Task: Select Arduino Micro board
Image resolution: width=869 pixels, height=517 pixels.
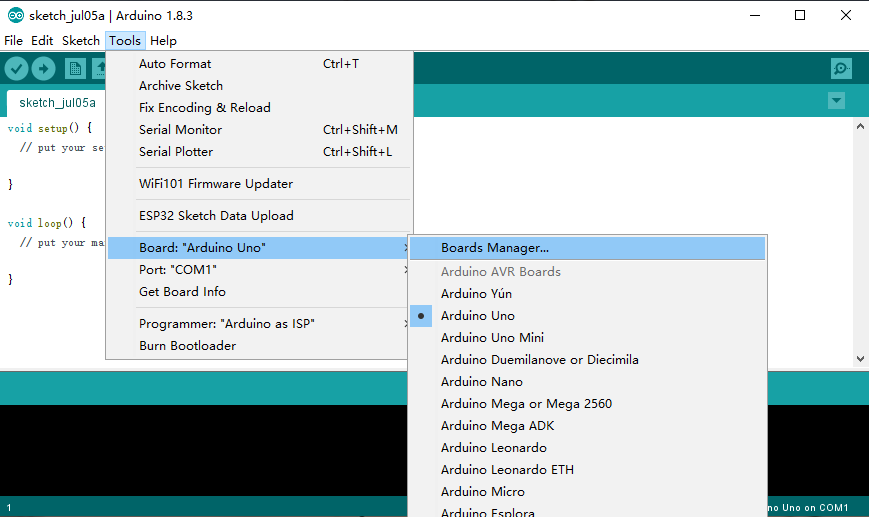Action: click(587, 492)
